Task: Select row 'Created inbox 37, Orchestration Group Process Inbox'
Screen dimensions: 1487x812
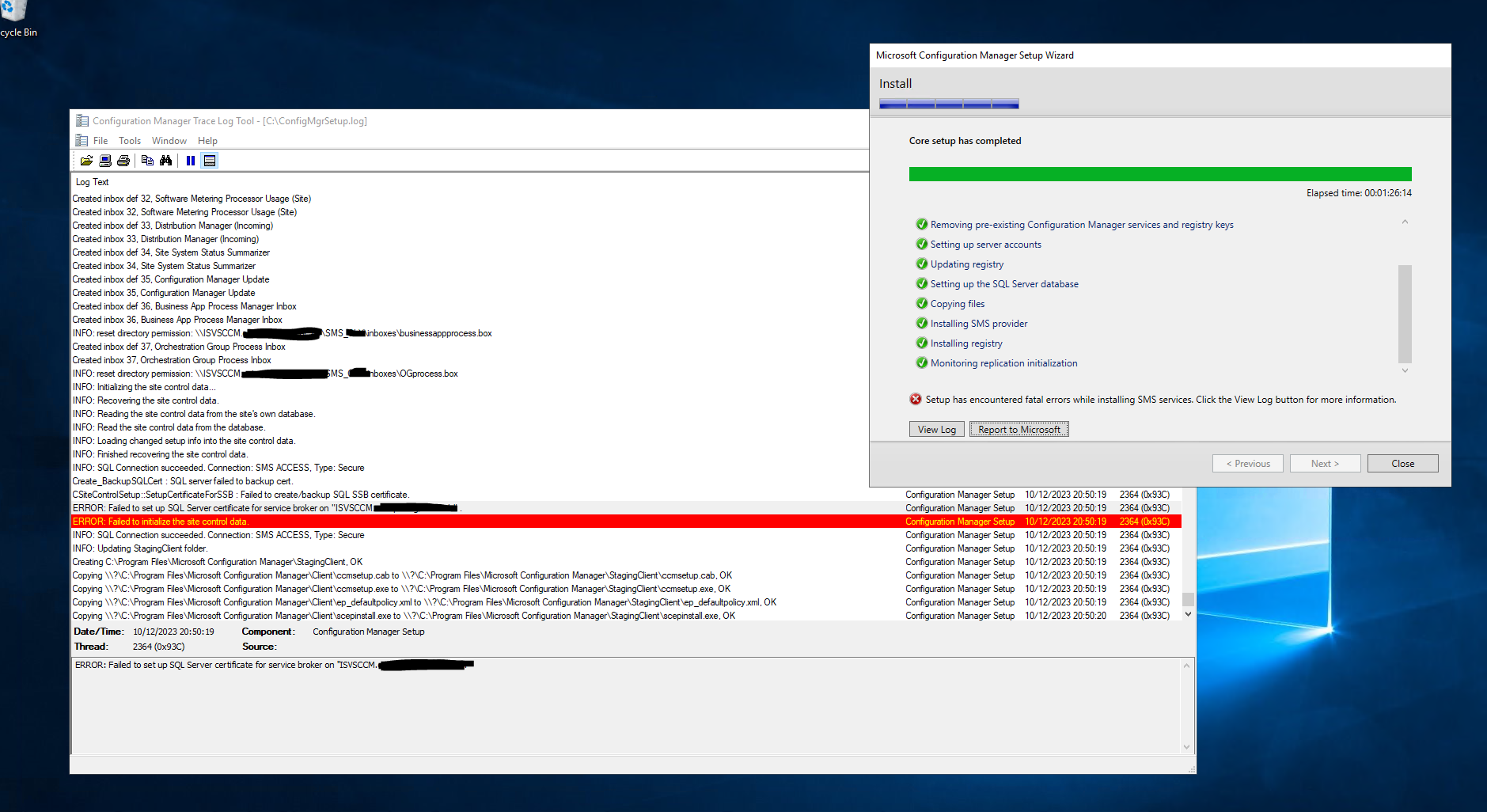Action: (470, 360)
